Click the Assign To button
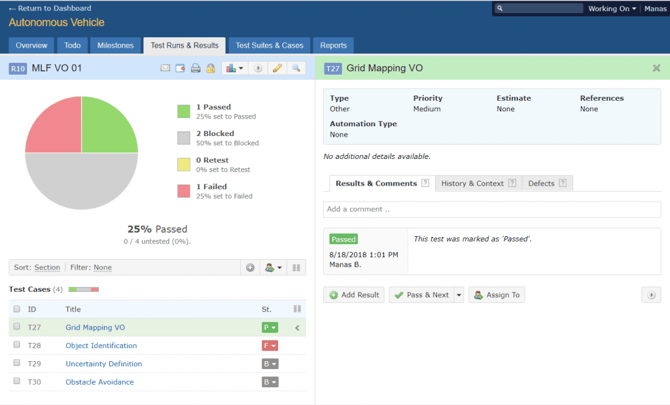The height and width of the screenshot is (405, 670). click(x=497, y=295)
